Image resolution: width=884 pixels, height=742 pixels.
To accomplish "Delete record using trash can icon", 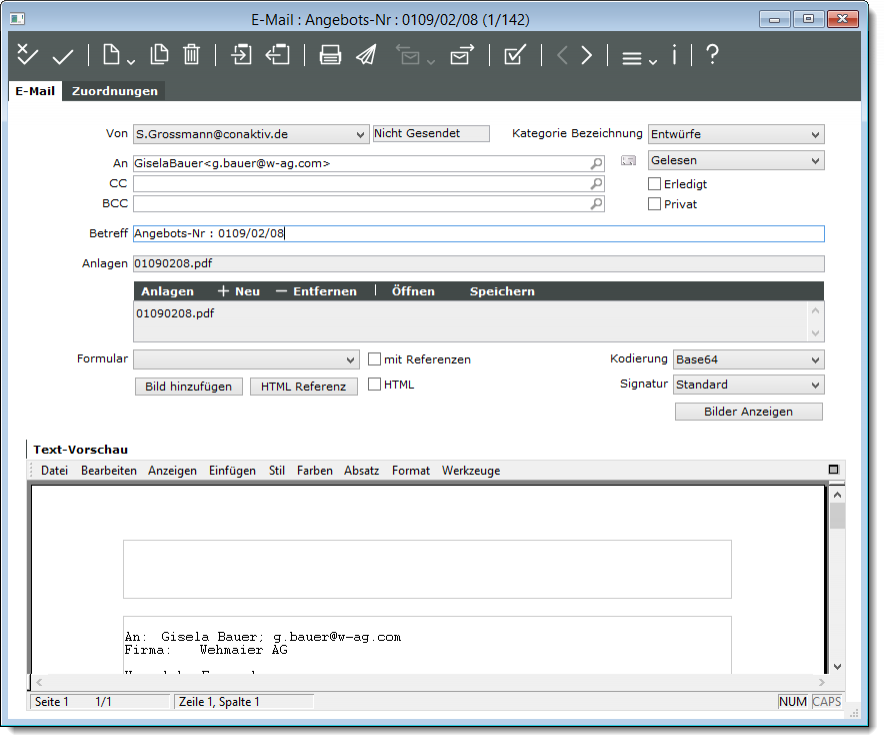I will click(192, 56).
